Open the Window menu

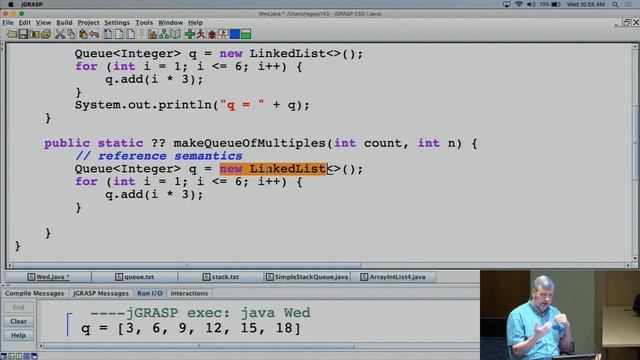tap(170, 22)
